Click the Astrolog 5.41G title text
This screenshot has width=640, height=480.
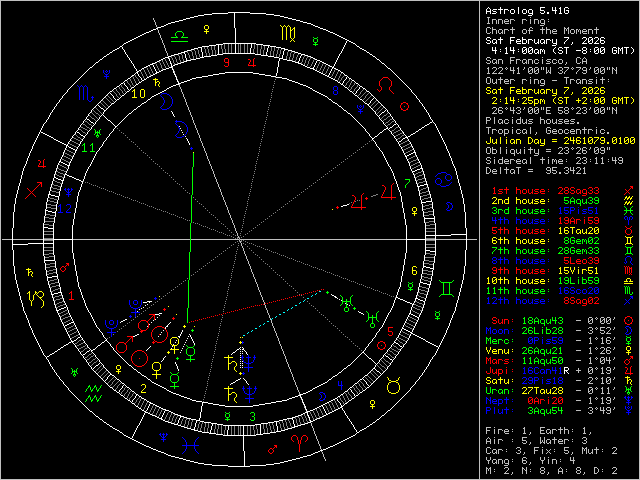click(x=526, y=10)
